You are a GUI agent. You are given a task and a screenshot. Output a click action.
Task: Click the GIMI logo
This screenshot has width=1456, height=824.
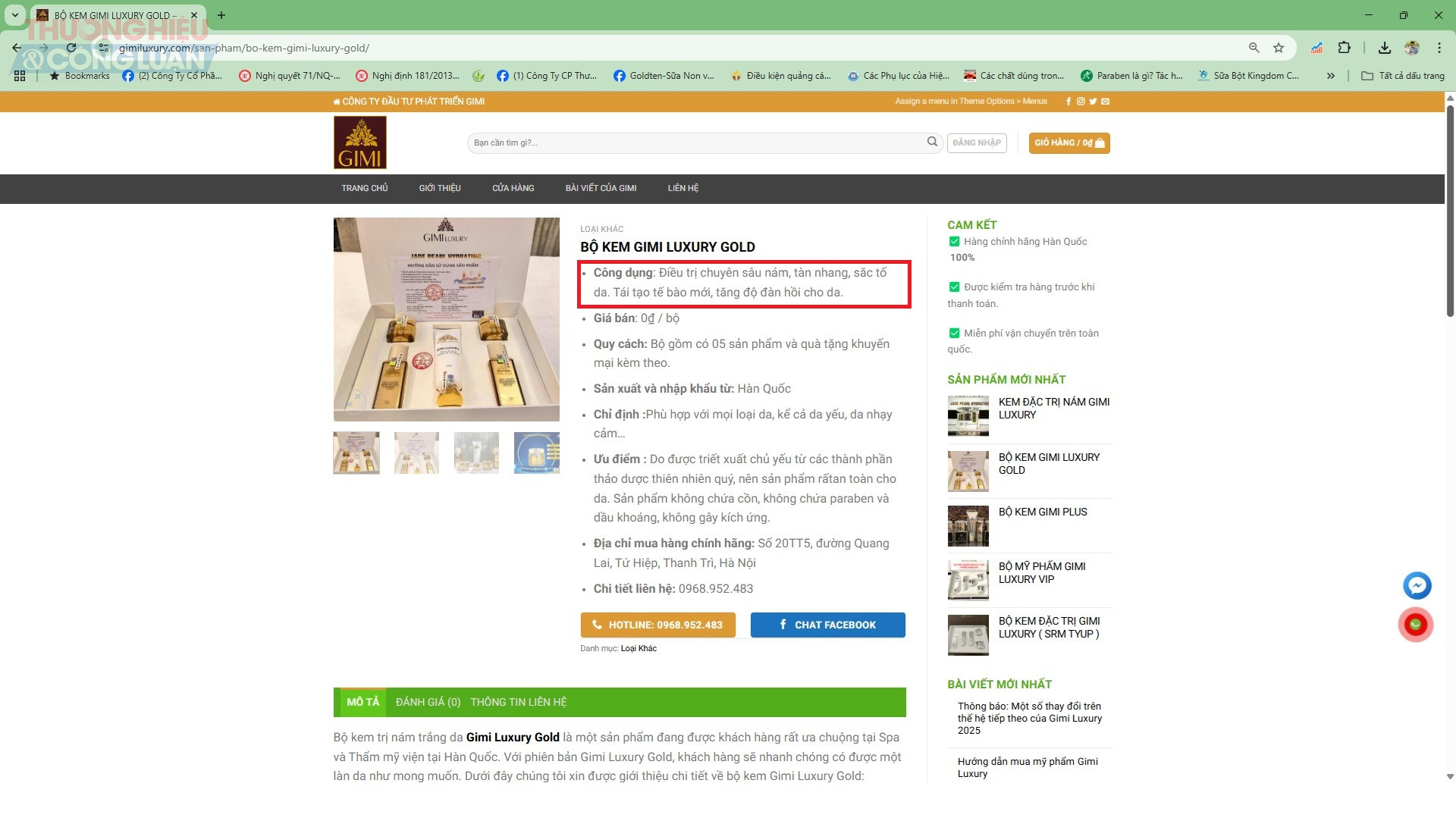pos(360,143)
